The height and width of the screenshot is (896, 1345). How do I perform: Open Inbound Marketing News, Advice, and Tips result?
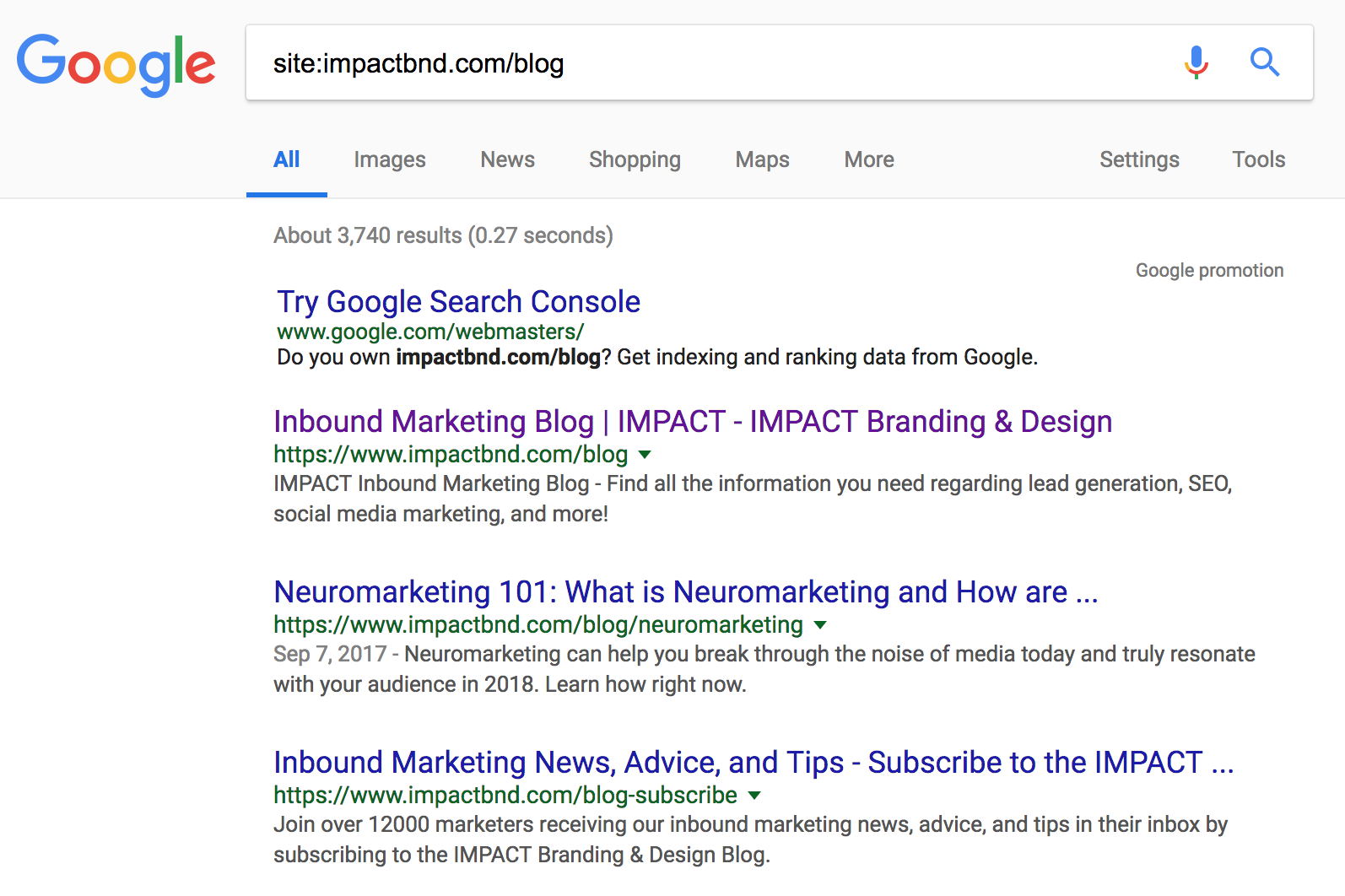(x=754, y=762)
